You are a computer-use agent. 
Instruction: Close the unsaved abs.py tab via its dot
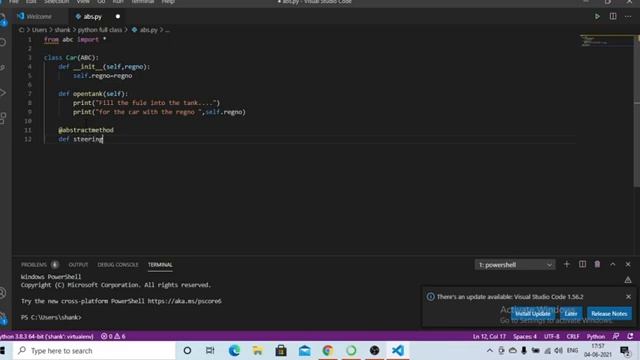point(118,17)
